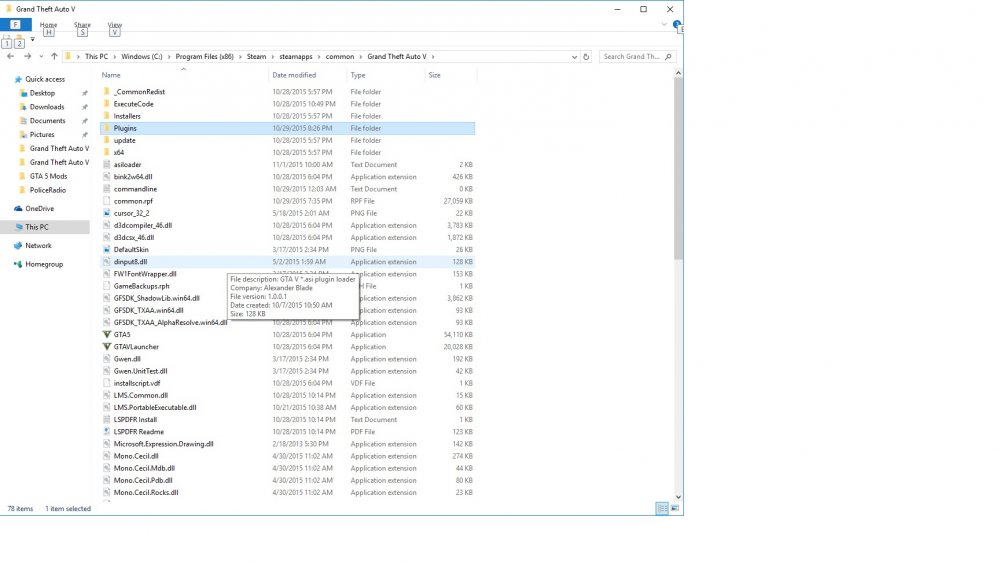The width and height of the screenshot is (1000, 562).
Task: Open Quick access in navigation pane
Action: 45,79
